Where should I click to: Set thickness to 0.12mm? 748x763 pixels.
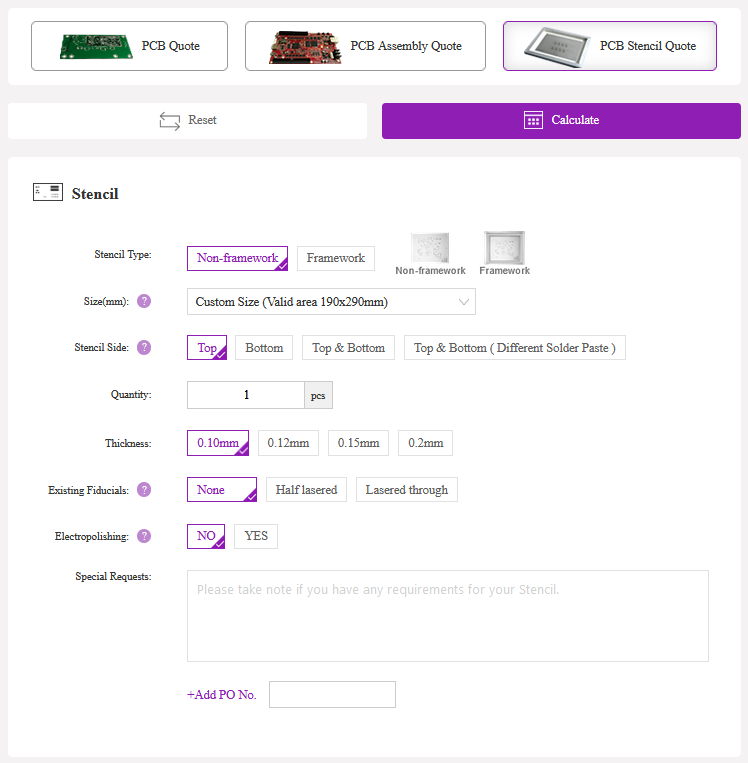[288, 443]
